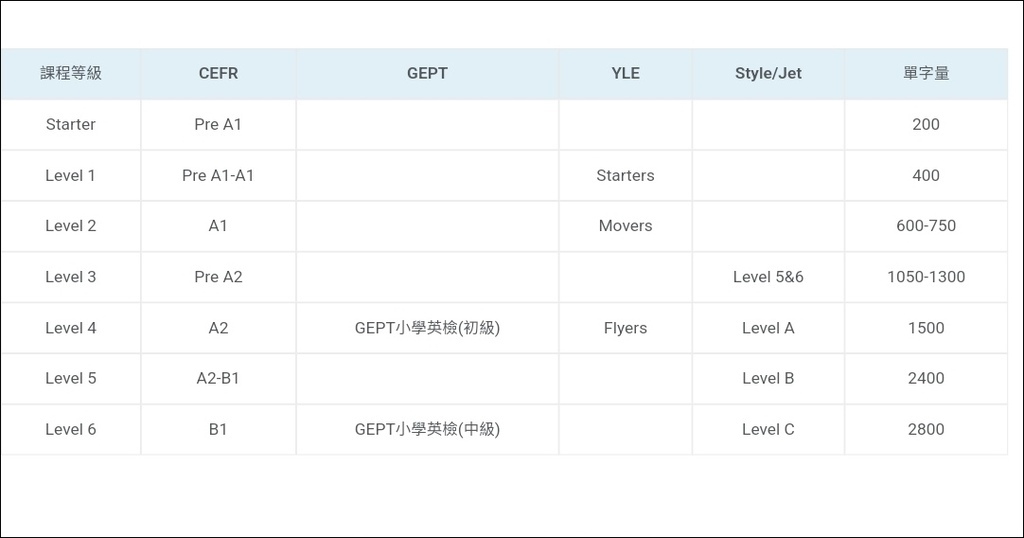
Task: Select the CEFR column header
Action: 218,73
